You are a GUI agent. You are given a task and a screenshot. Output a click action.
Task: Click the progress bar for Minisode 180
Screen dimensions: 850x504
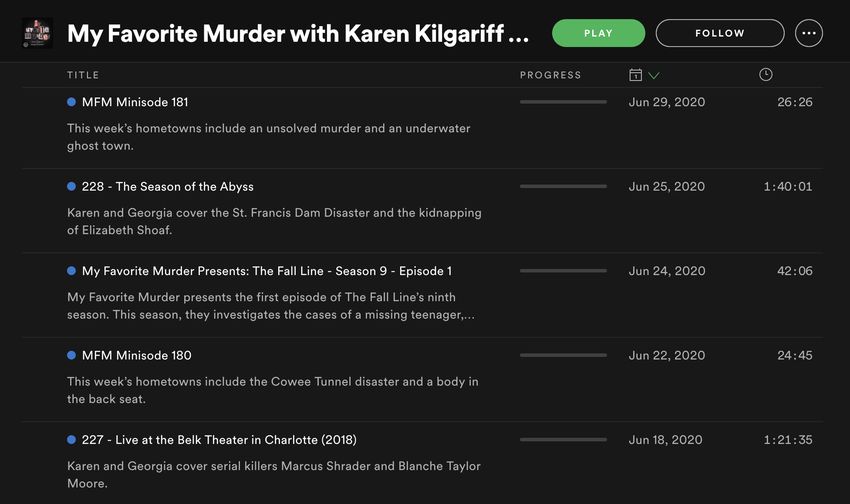coord(563,356)
